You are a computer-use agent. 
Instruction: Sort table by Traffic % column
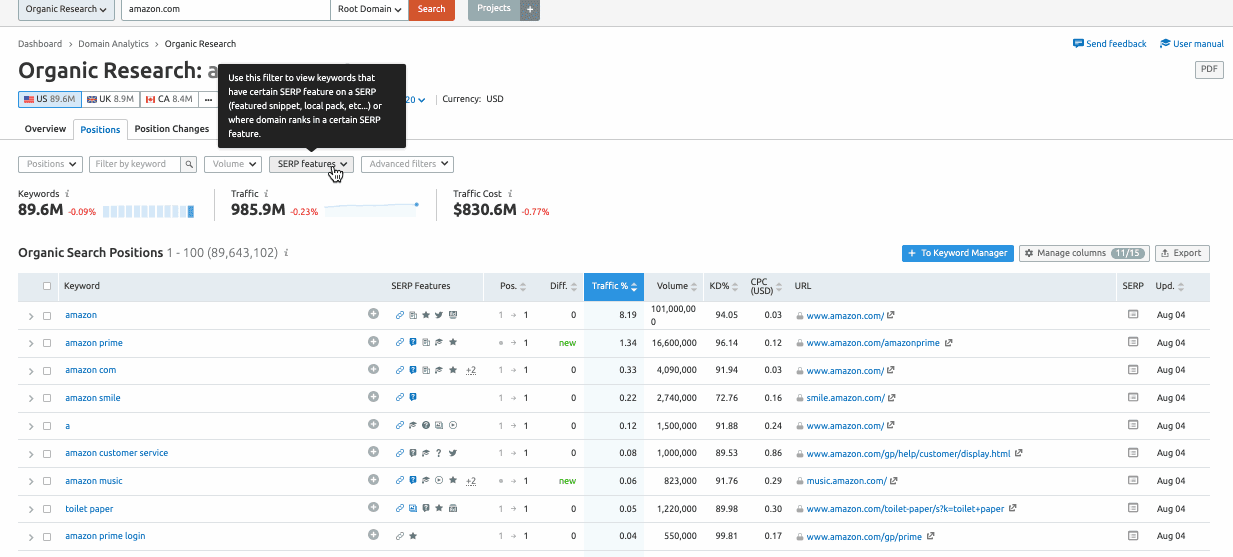click(x=614, y=286)
